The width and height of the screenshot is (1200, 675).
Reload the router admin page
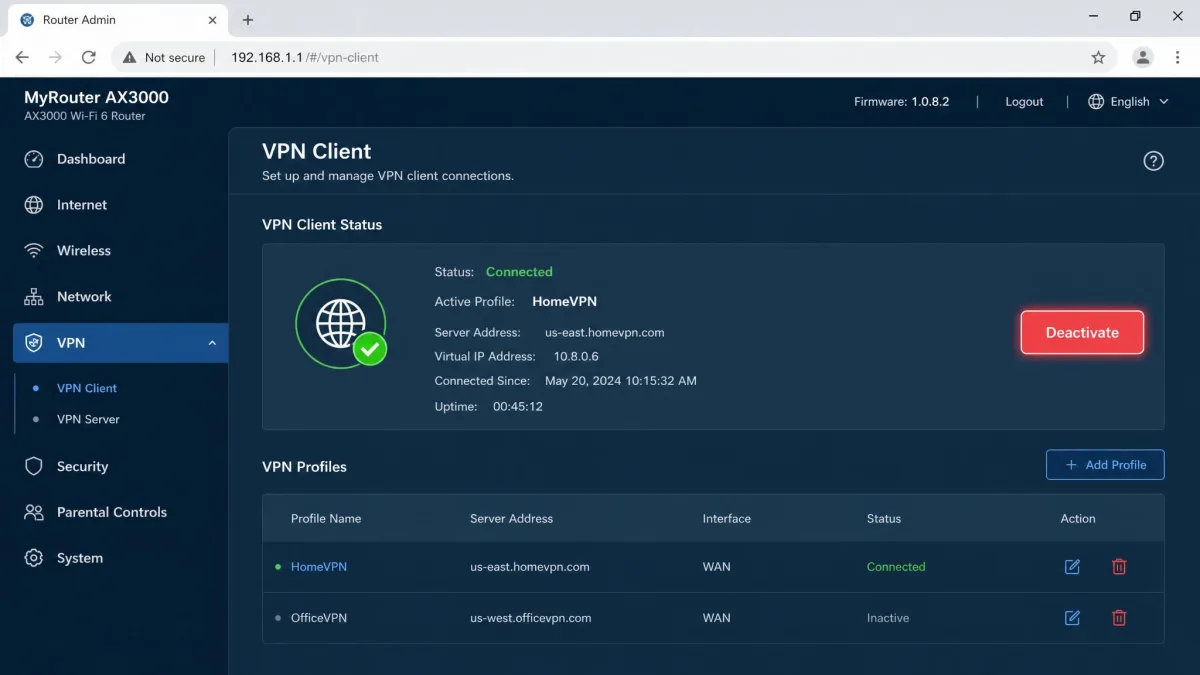click(x=88, y=58)
